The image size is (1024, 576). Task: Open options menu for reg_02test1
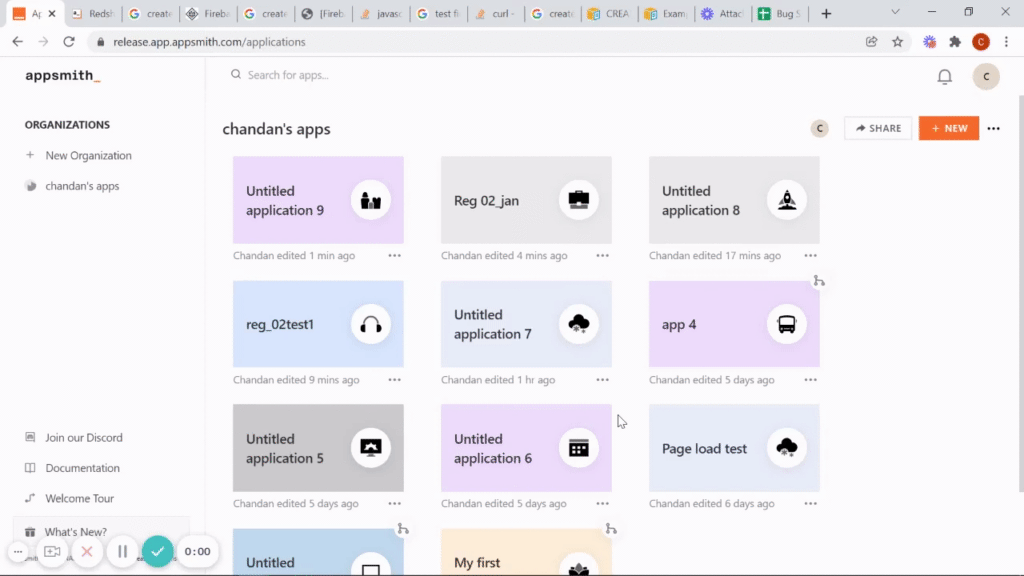(394, 379)
